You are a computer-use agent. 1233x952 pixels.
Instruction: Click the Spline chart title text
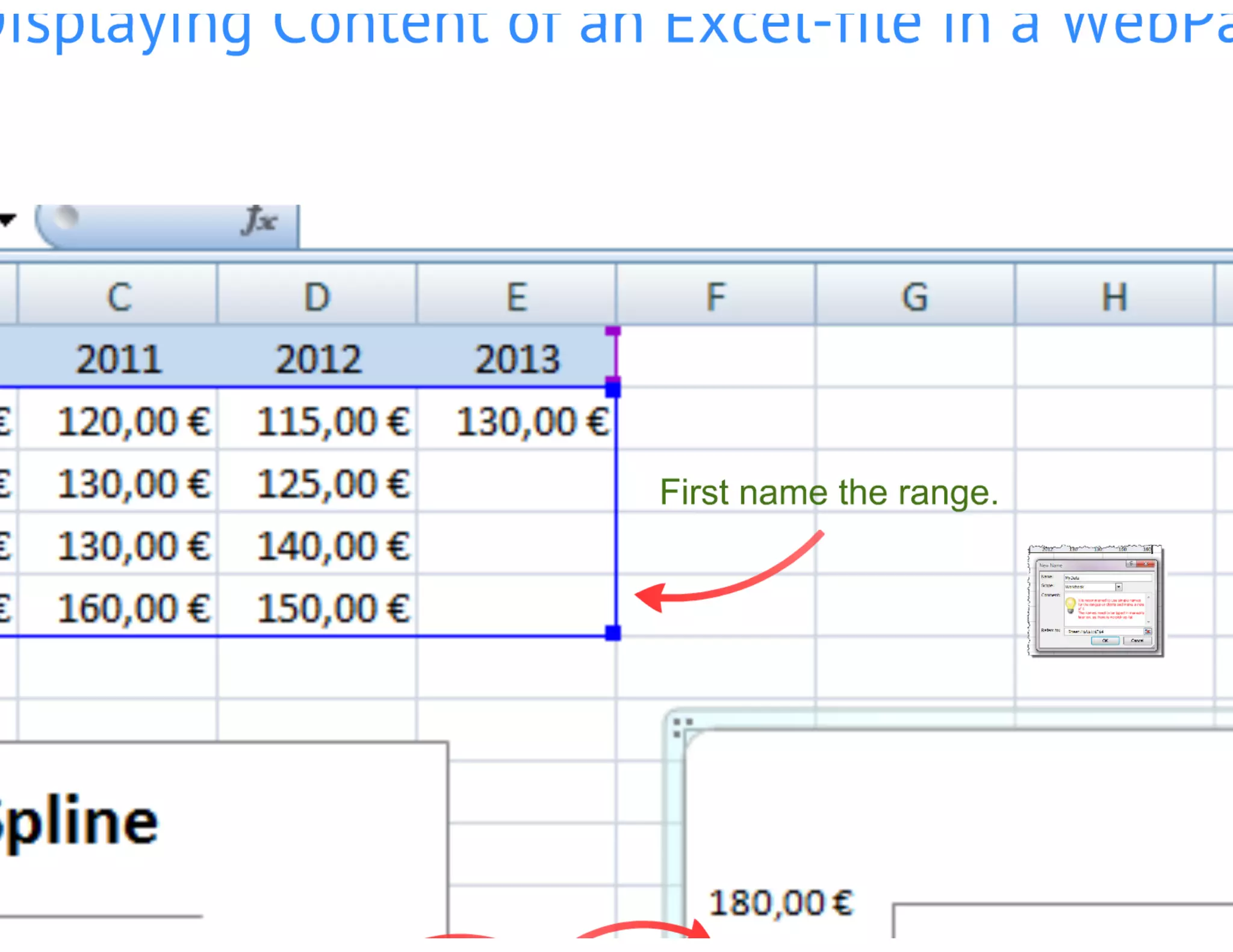pyautogui.click(x=78, y=821)
